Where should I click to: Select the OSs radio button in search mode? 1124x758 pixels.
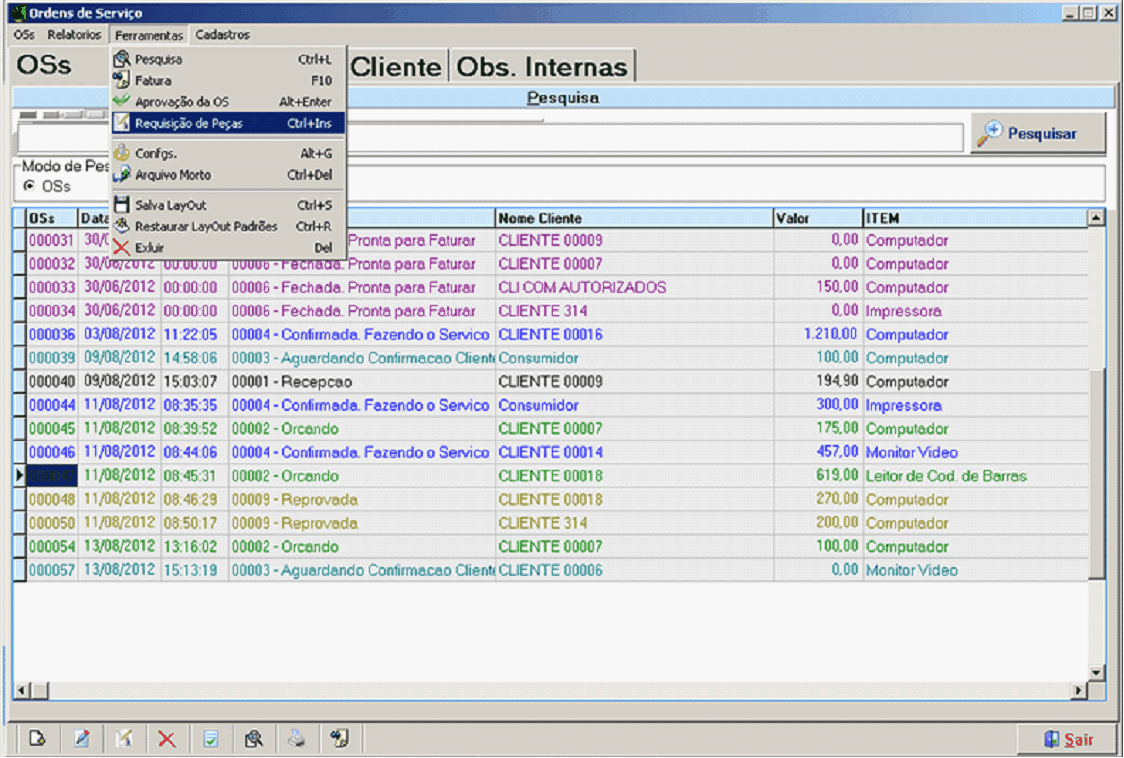[29, 186]
